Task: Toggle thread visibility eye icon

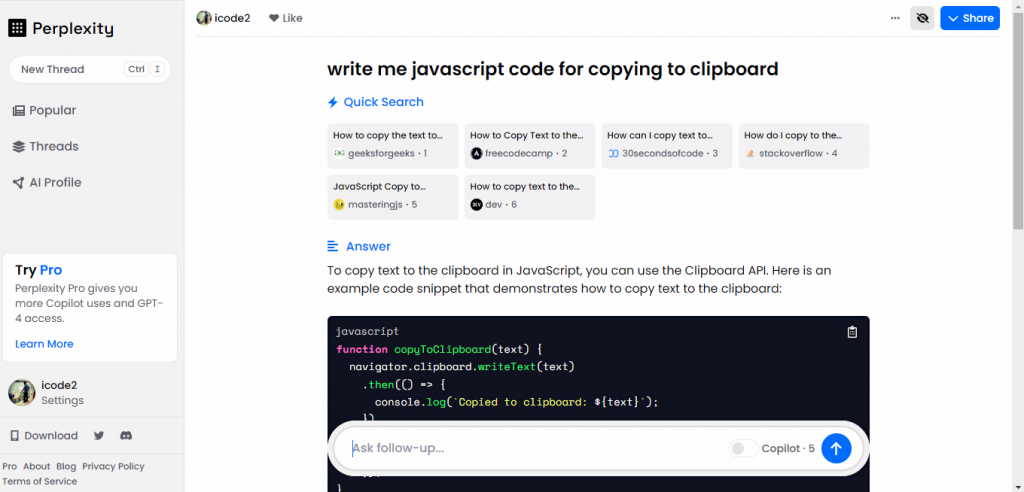Action: (x=922, y=18)
